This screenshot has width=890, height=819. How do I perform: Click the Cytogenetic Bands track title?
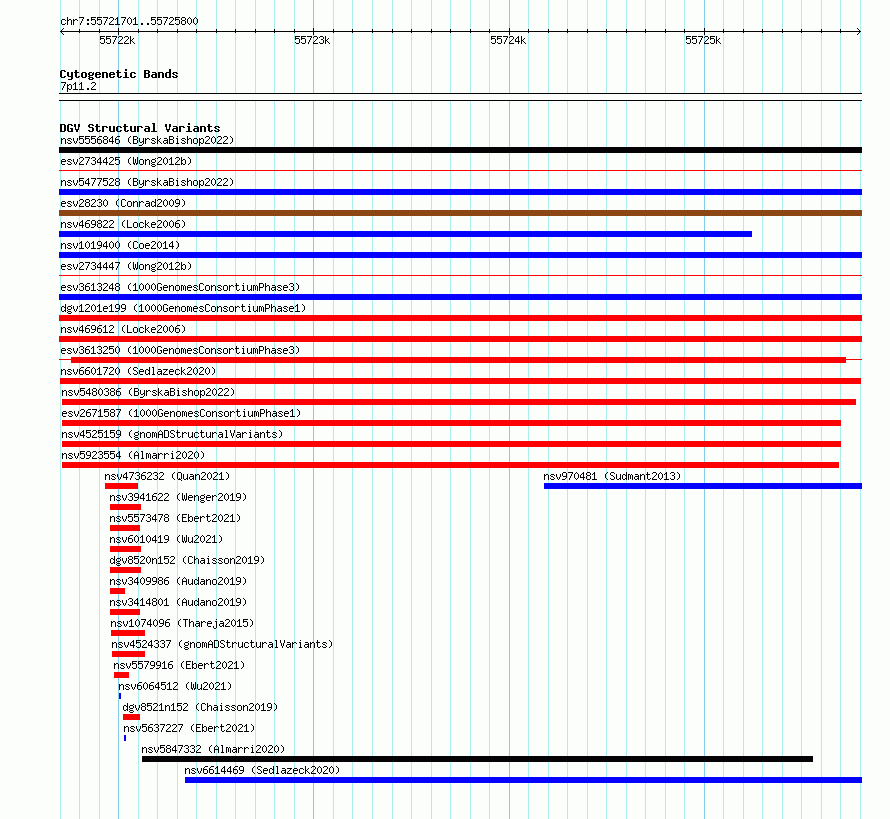tap(119, 74)
